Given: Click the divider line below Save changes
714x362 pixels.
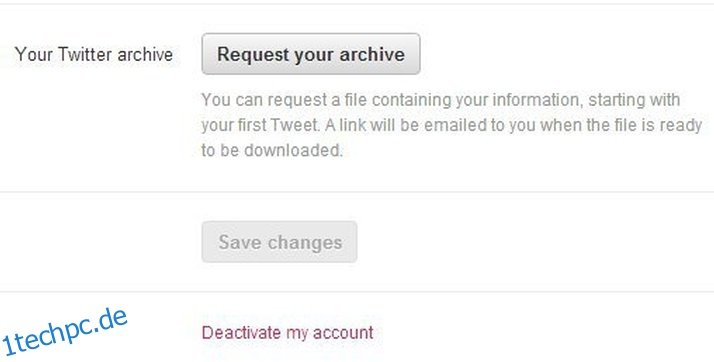Looking at the screenshot, I should [357, 291].
